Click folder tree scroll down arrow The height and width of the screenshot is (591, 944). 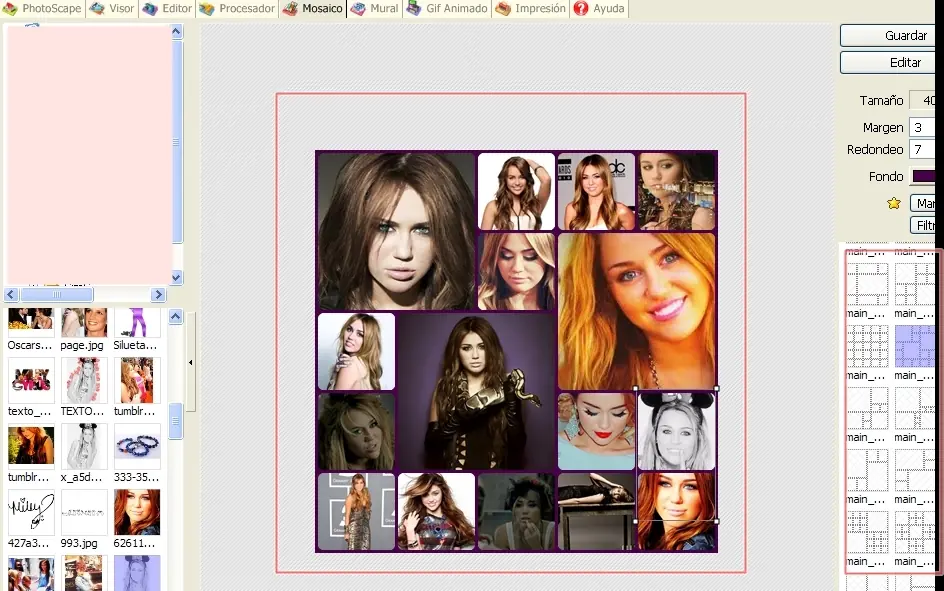(176, 277)
